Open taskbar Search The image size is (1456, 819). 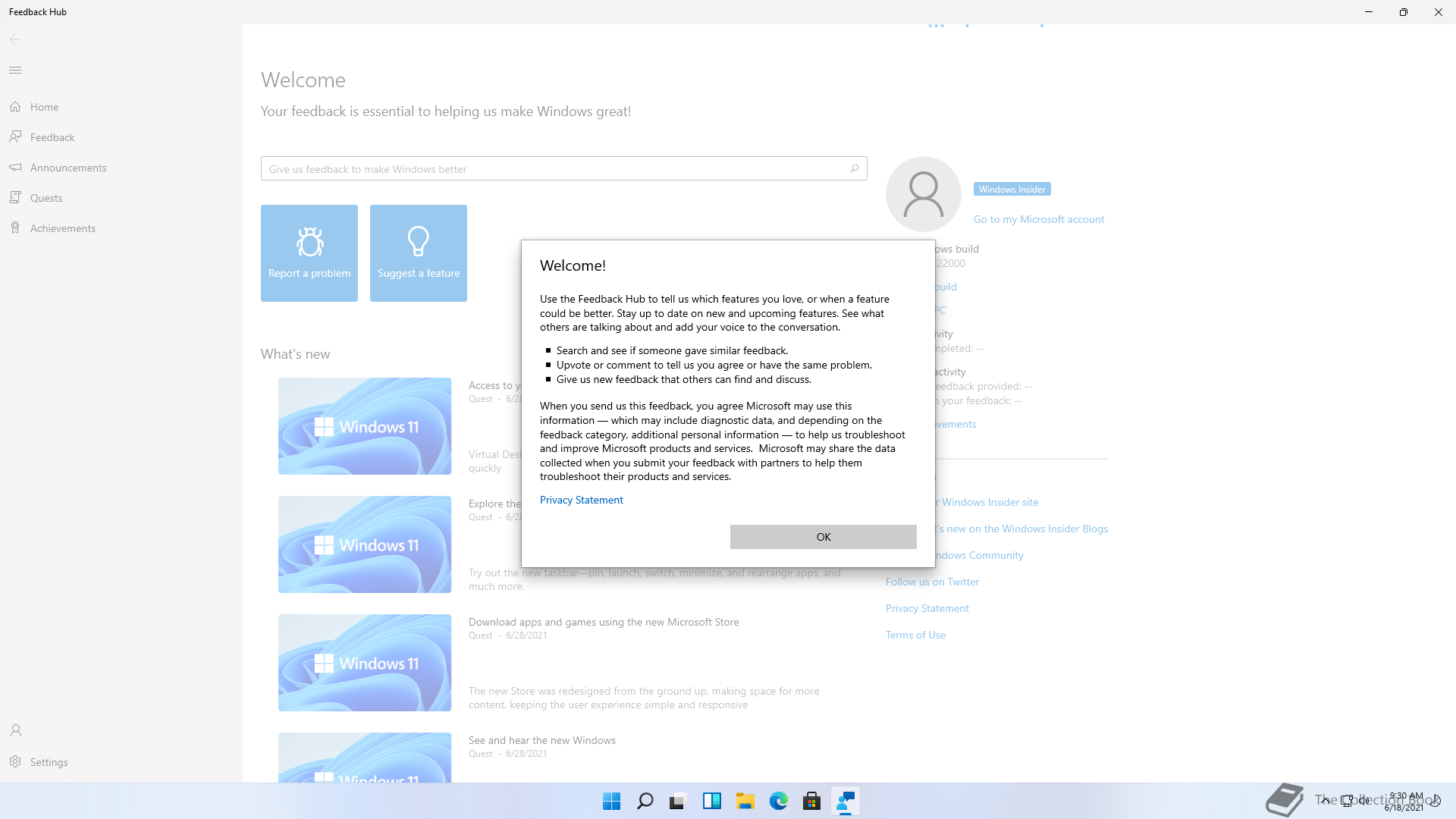point(645,801)
